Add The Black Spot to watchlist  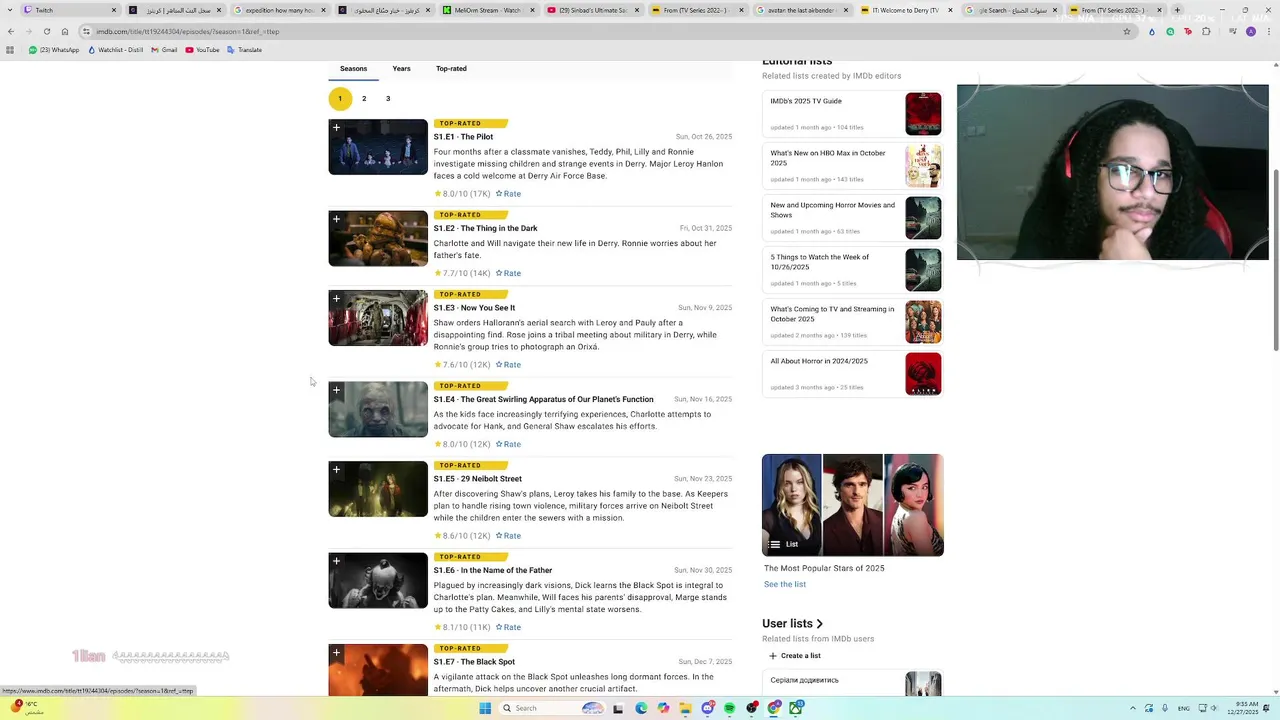click(x=336, y=653)
